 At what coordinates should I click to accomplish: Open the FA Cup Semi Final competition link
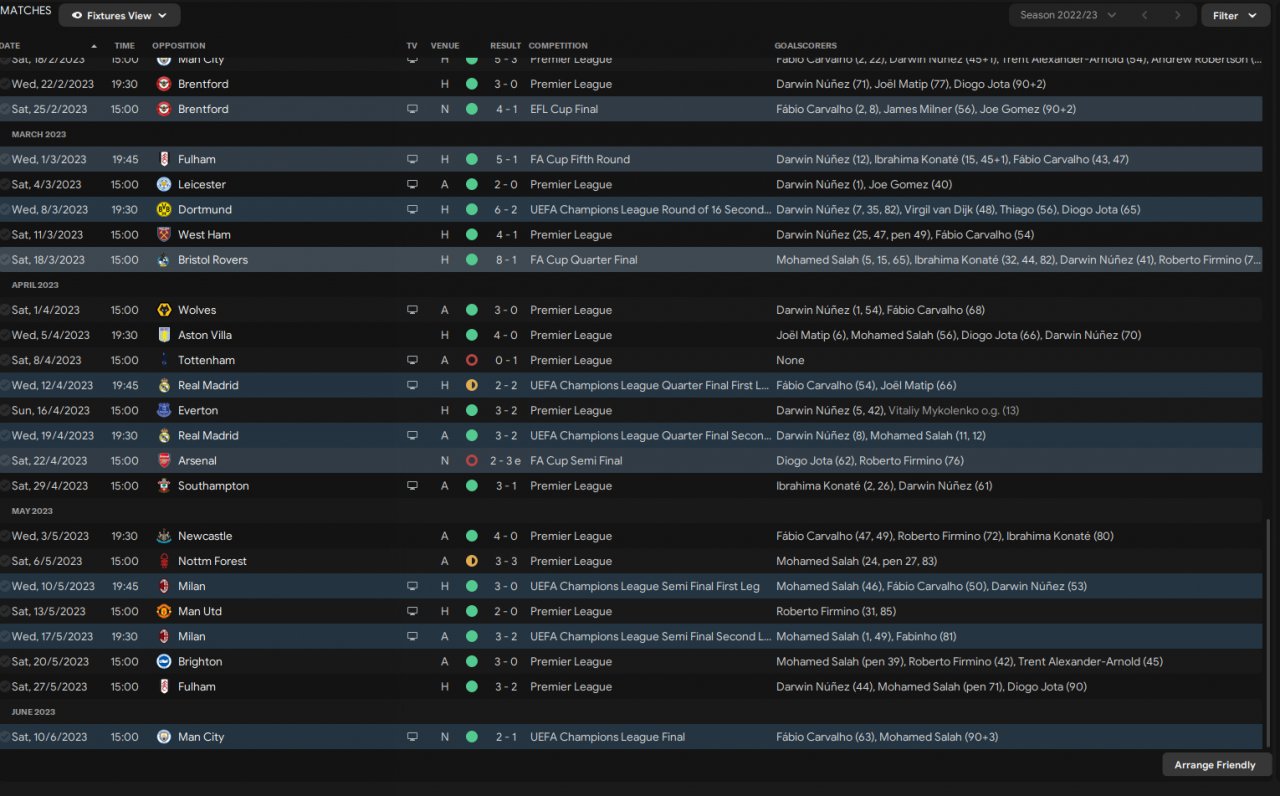(x=576, y=461)
